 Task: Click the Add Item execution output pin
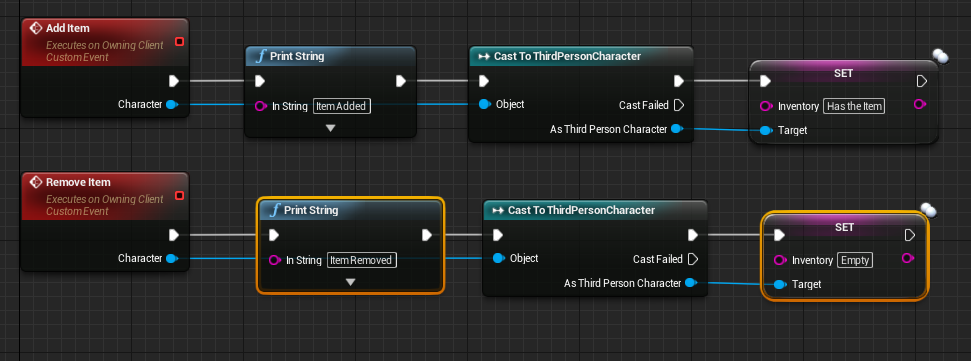[174, 80]
